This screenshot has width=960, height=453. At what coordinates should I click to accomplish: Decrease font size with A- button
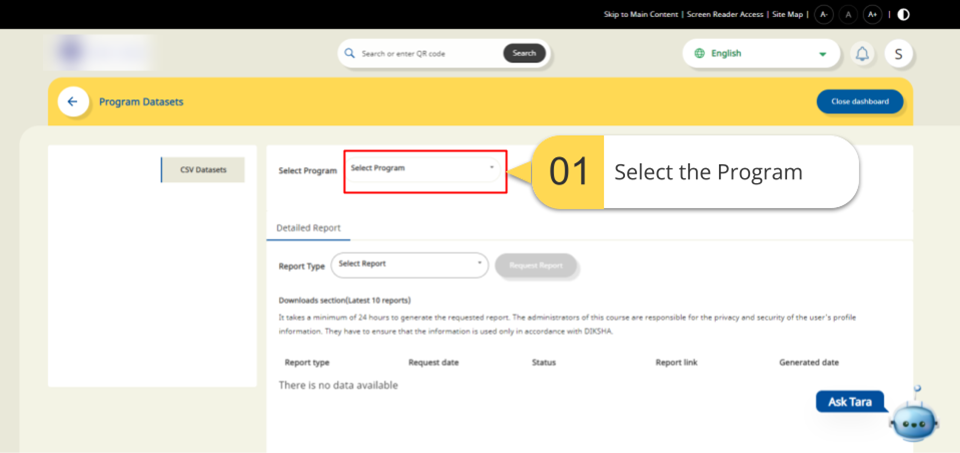823,14
